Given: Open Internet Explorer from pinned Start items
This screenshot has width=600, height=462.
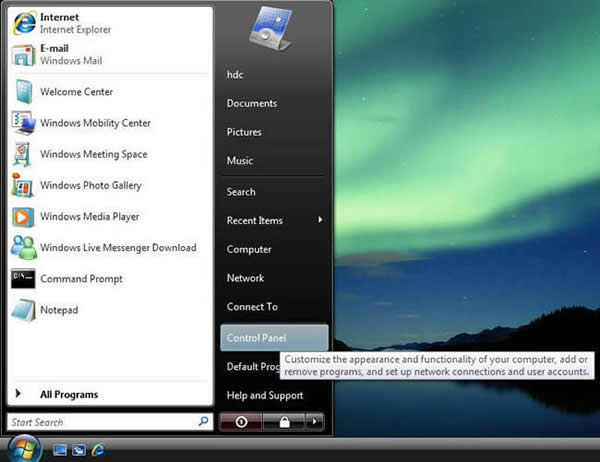Looking at the screenshot, I should pyautogui.click(x=60, y=23).
